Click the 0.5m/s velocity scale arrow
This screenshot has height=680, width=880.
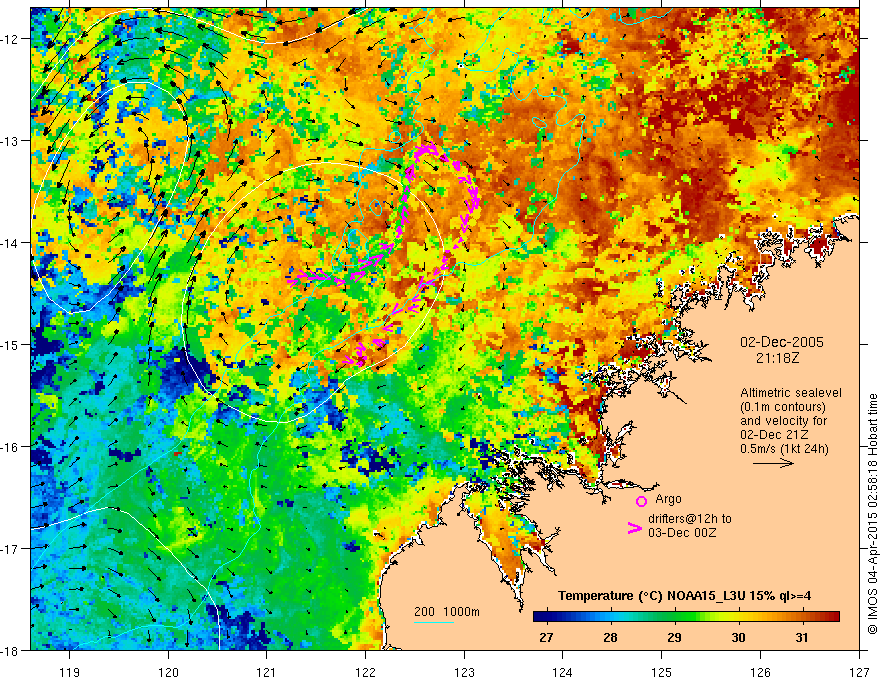(x=773, y=463)
